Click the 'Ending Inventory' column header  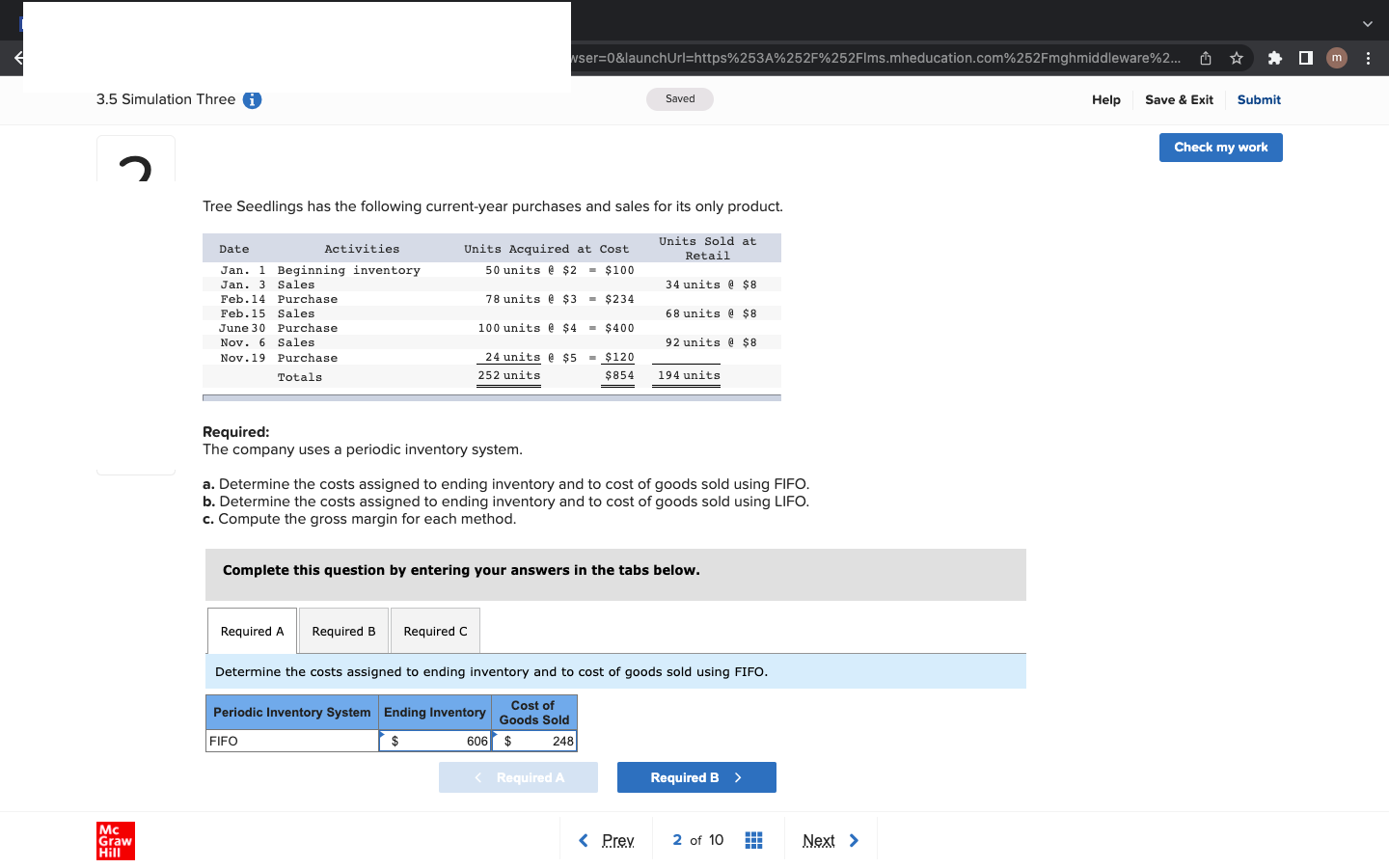coord(435,712)
